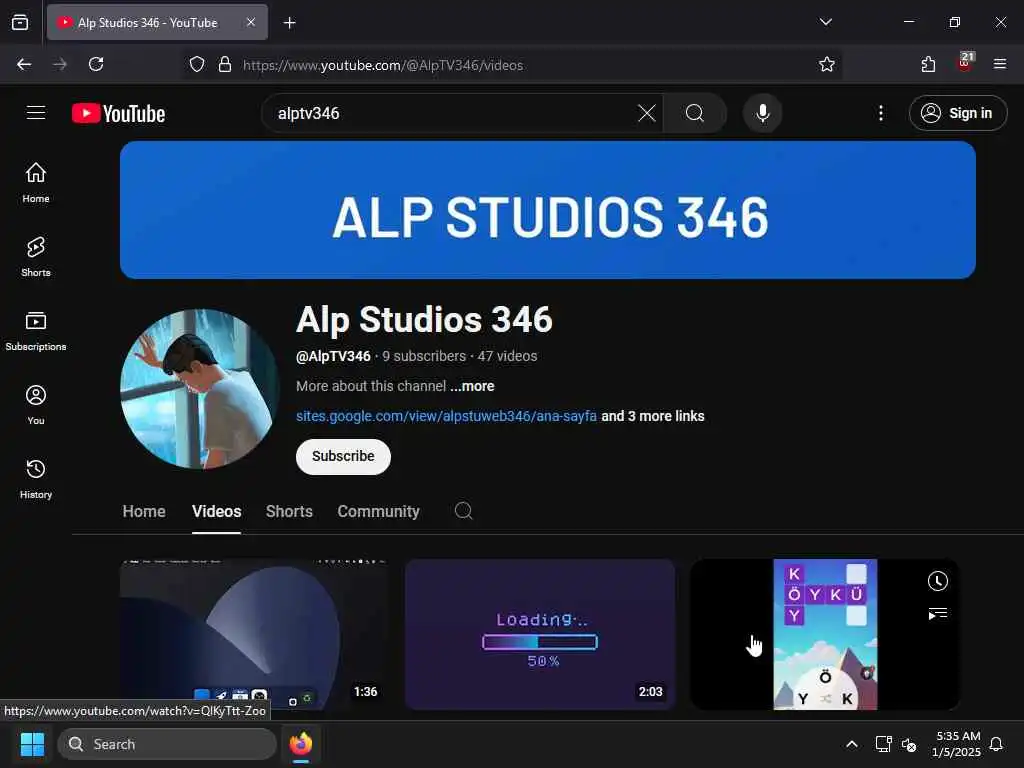Screen dimensions: 1024x768
Task: Click the magnifier search button
Action: tap(695, 113)
